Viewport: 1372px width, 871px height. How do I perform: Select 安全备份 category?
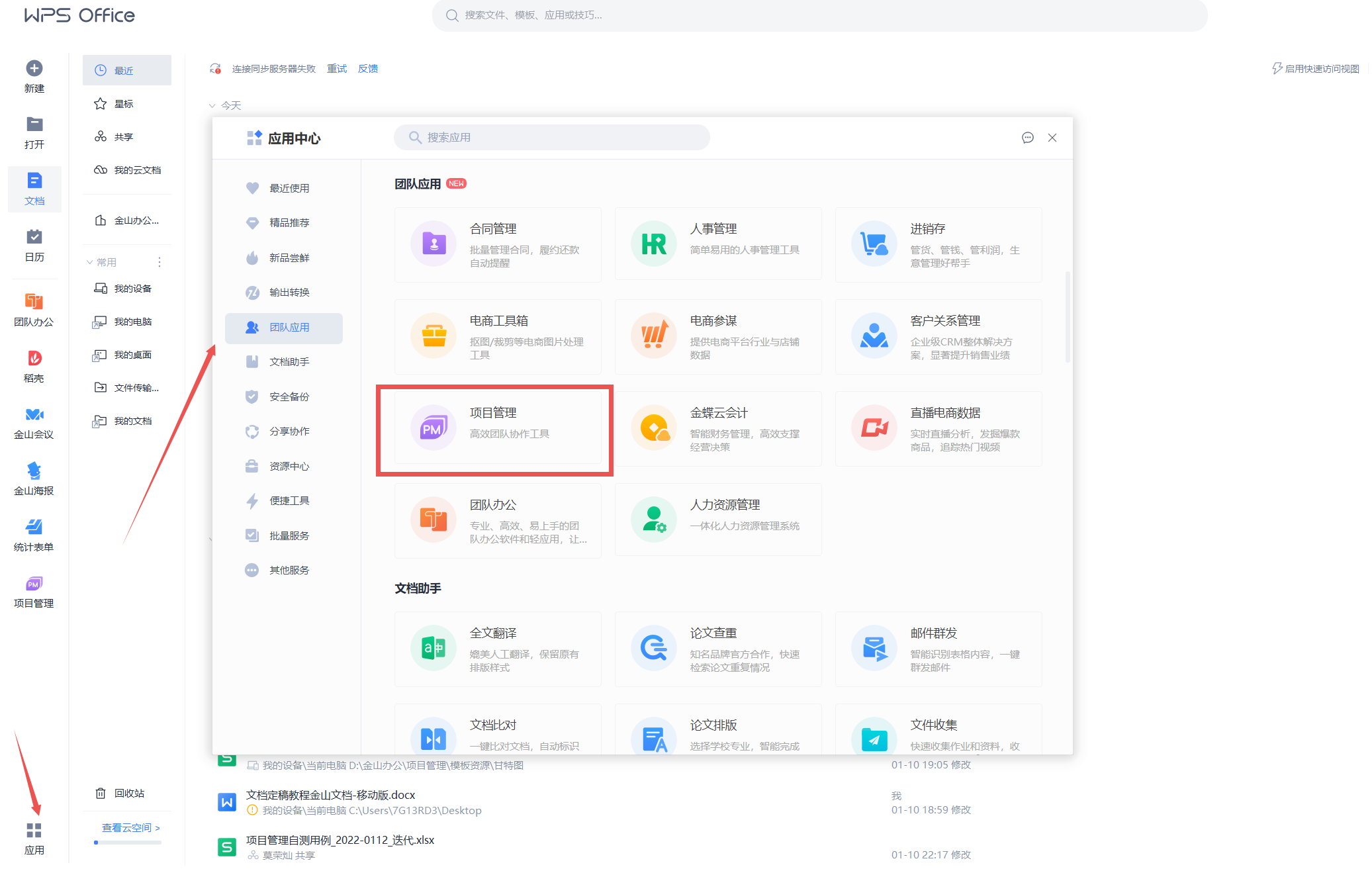click(x=284, y=397)
